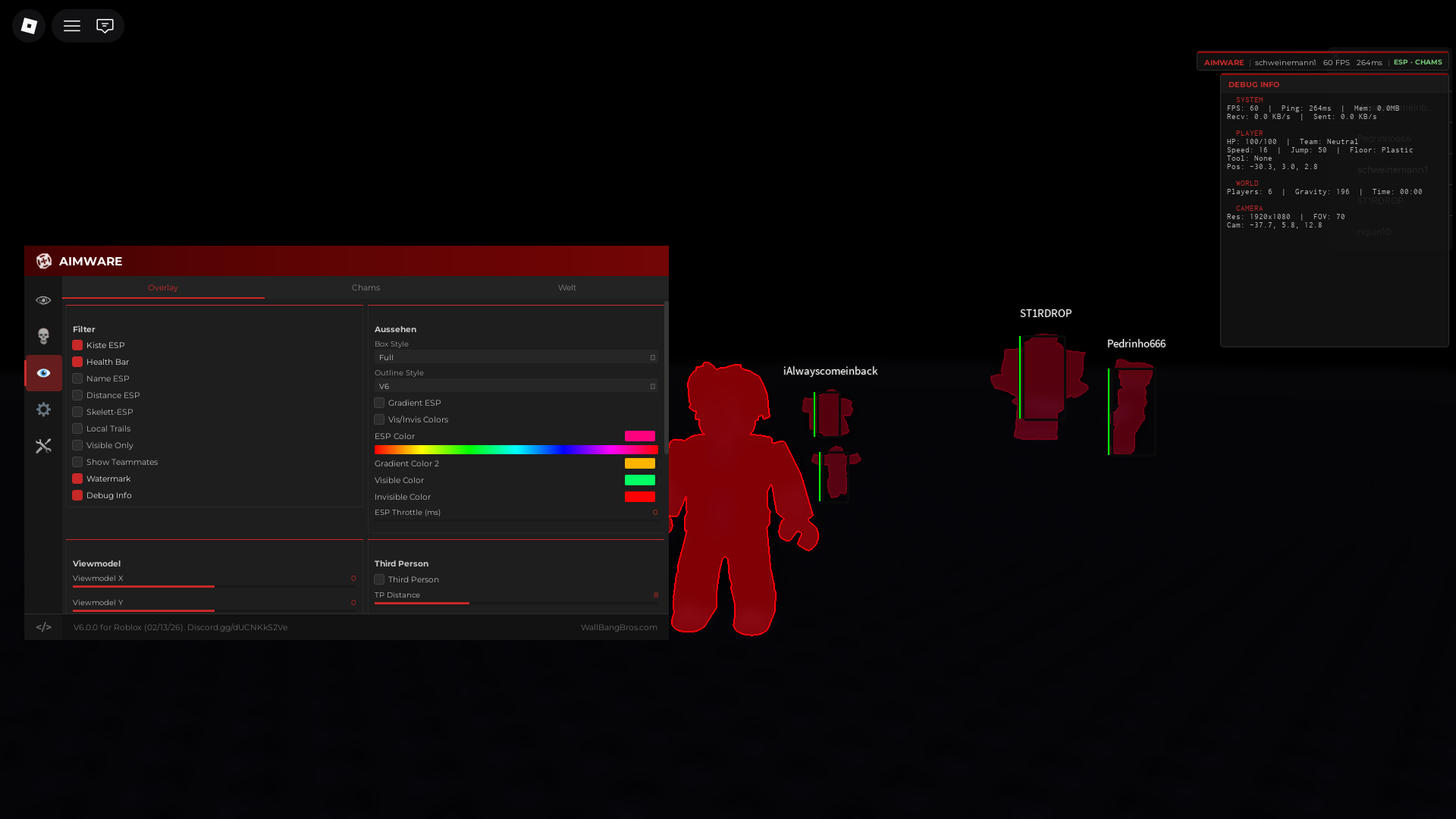Click the WORLD heading in the debug panel
The image size is (1456, 819).
click(x=1247, y=184)
